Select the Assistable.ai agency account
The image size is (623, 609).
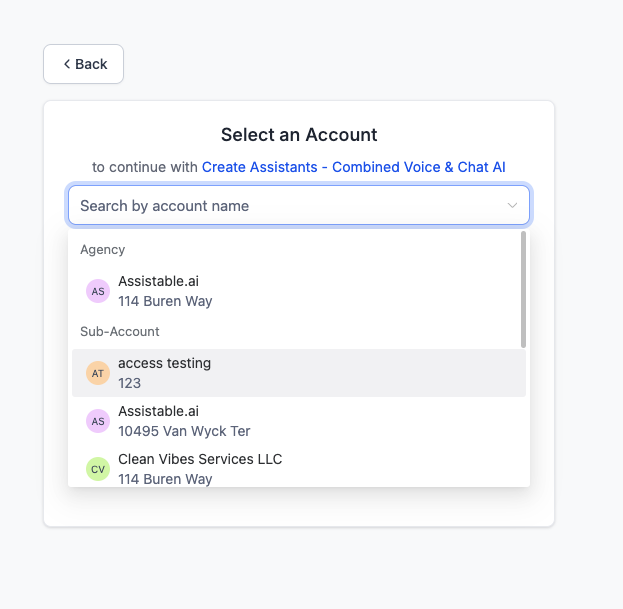click(298, 291)
